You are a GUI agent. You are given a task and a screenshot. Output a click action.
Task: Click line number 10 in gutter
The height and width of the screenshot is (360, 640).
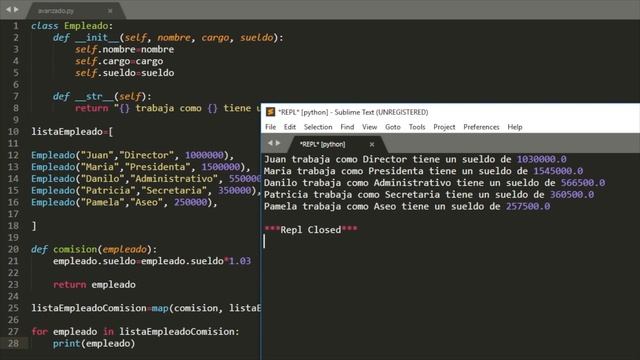coord(13,131)
